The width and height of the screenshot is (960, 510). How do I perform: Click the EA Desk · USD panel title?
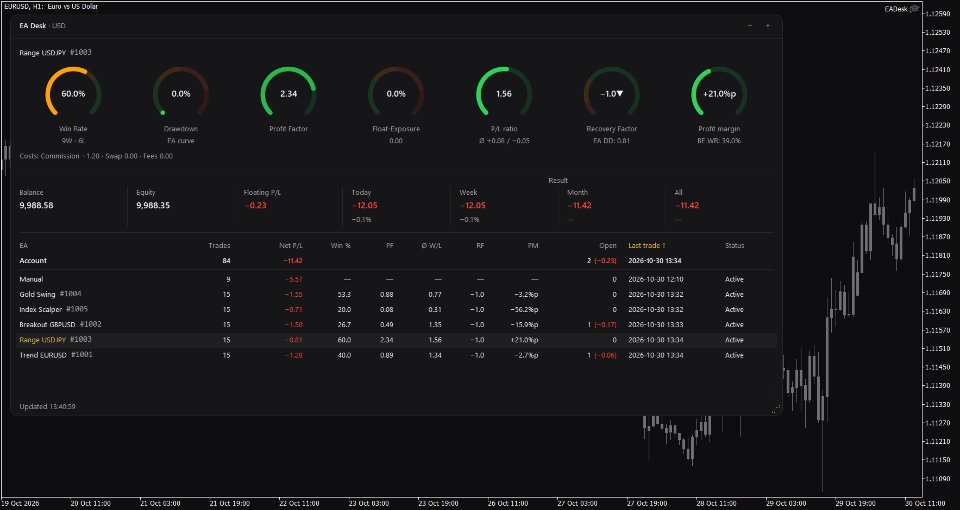pyautogui.click(x=42, y=26)
